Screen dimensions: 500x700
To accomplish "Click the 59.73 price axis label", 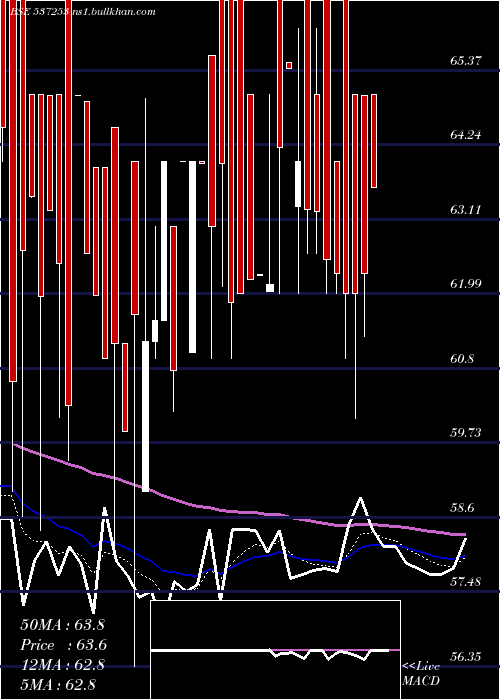I will (x=466, y=432).
